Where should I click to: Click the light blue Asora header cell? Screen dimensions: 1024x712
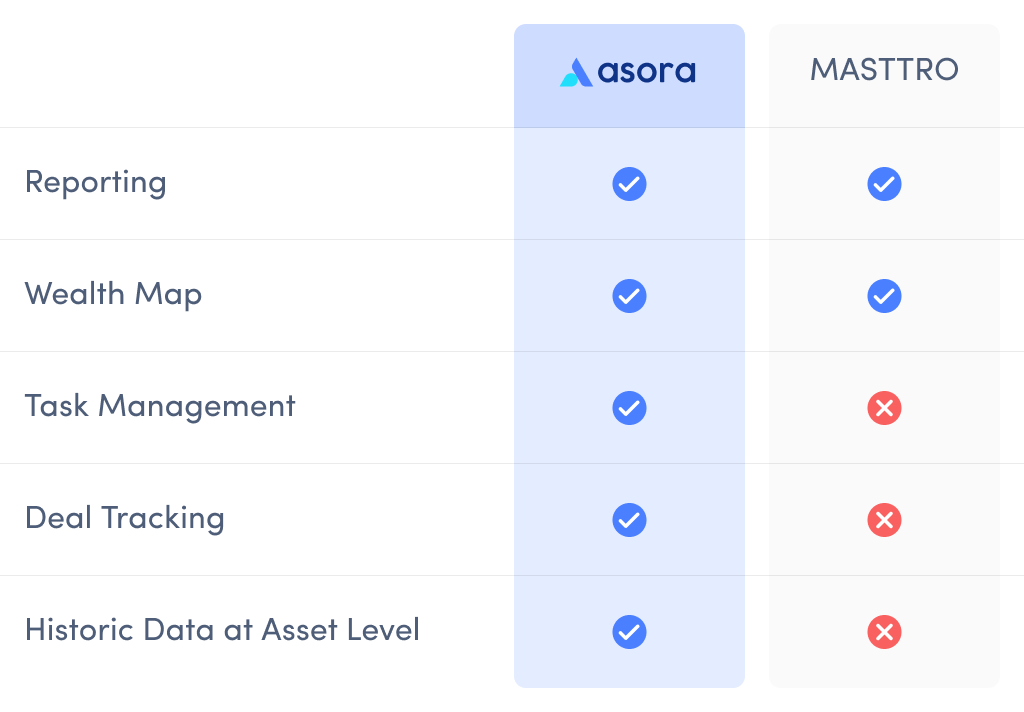[630, 76]
